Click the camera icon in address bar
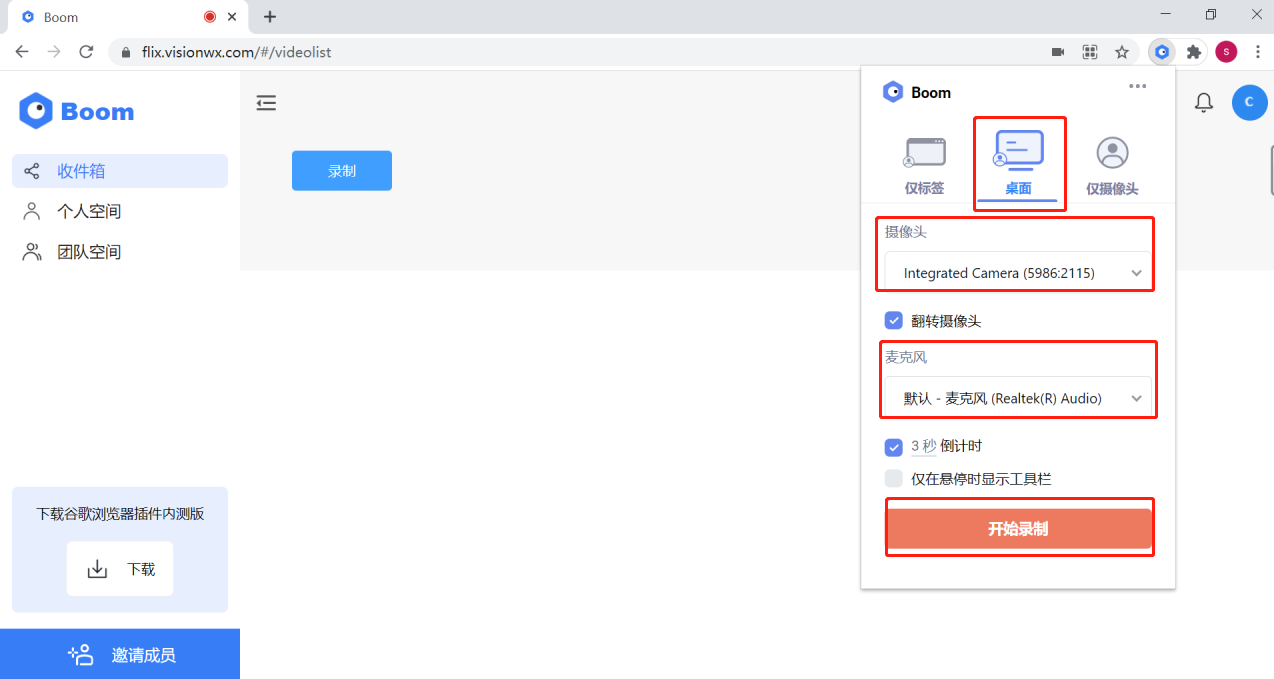 pos(1058,52)
